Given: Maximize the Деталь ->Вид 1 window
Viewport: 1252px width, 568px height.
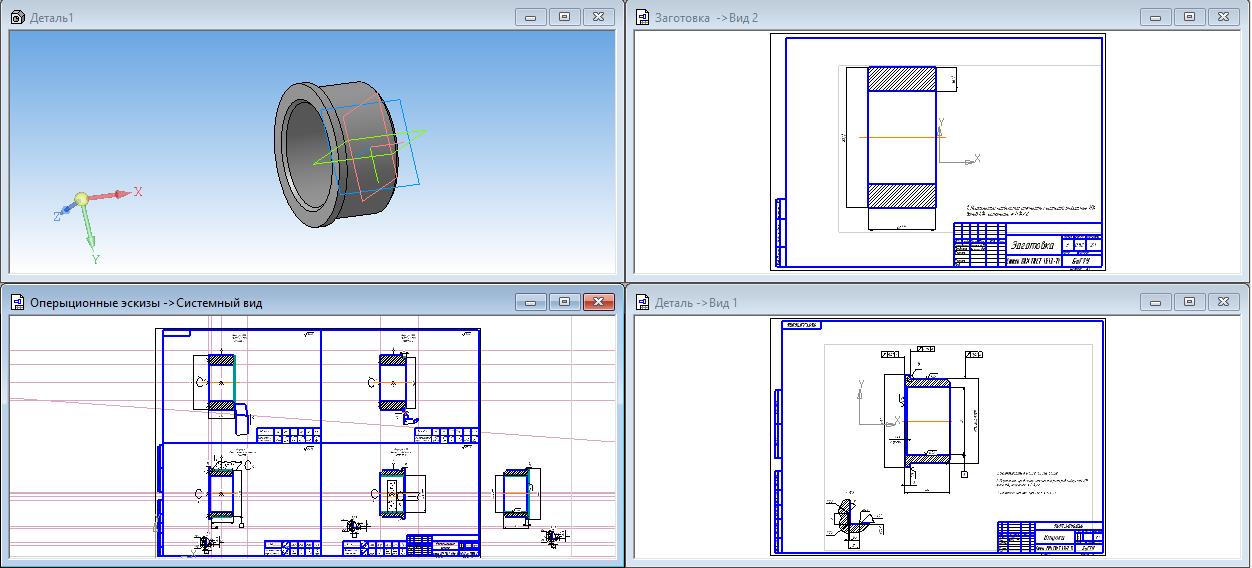Looking at the screenshot, I should pos(1189,301).
